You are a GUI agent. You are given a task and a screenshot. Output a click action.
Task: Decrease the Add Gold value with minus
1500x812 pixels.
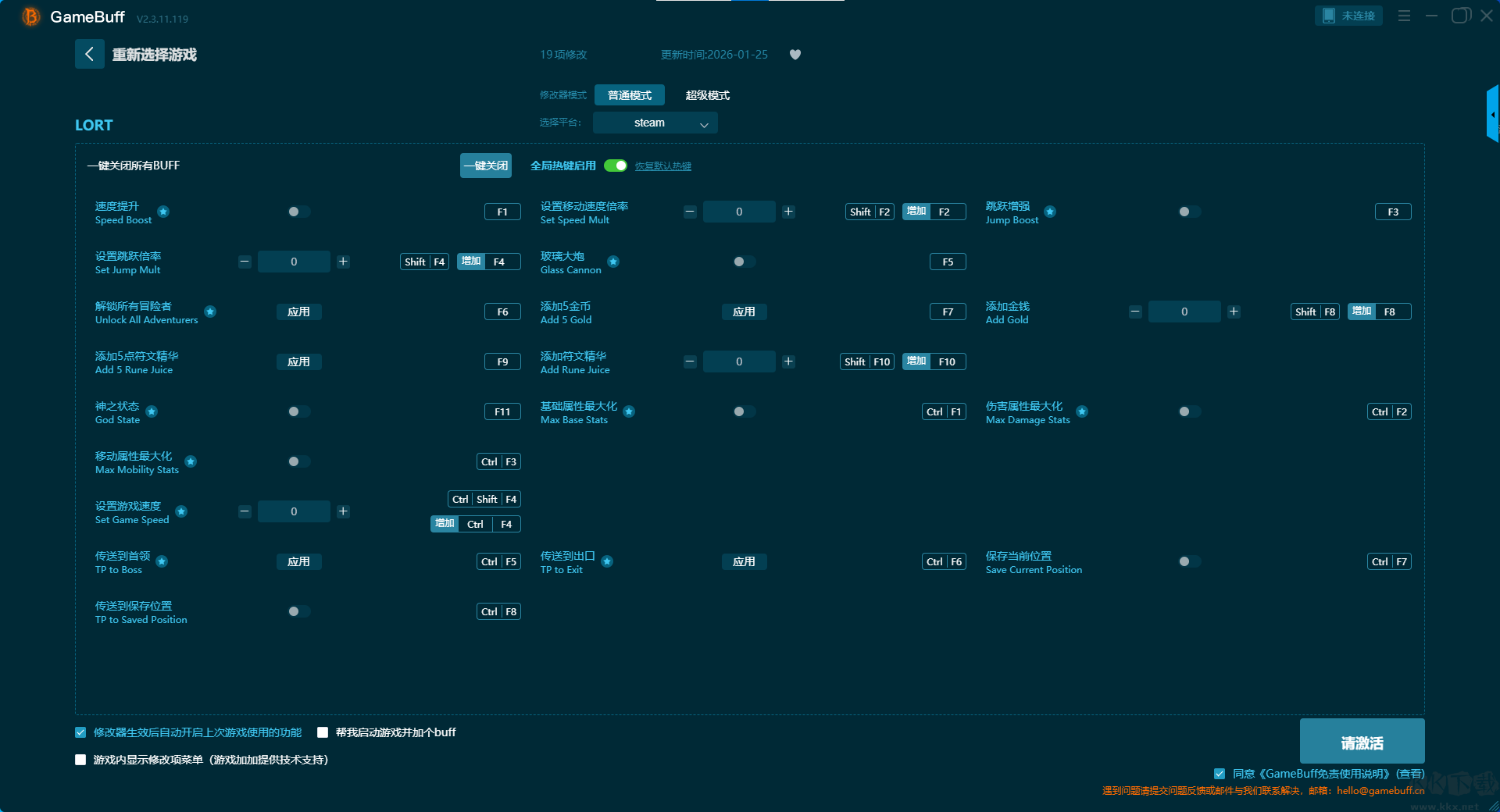point(1135,312)
